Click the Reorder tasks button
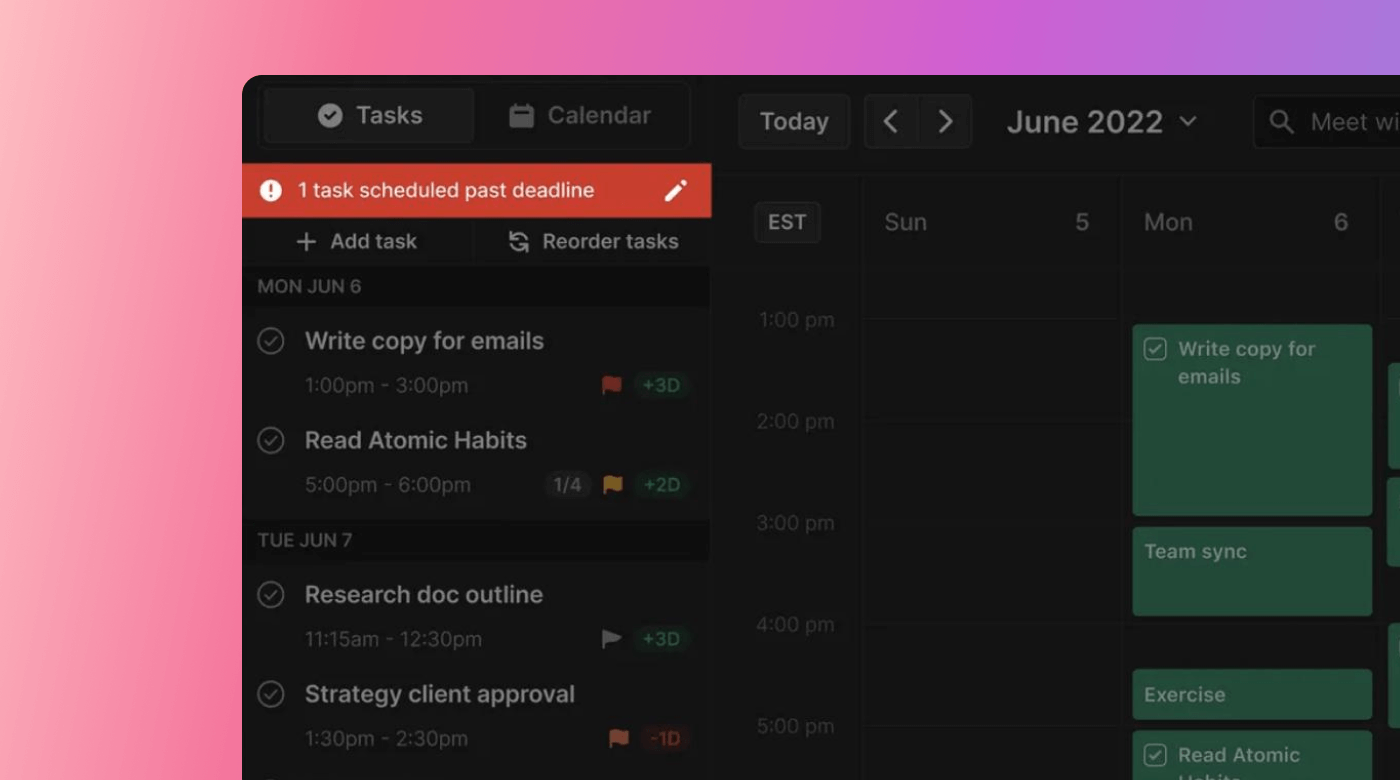 (x=593, y=242)
